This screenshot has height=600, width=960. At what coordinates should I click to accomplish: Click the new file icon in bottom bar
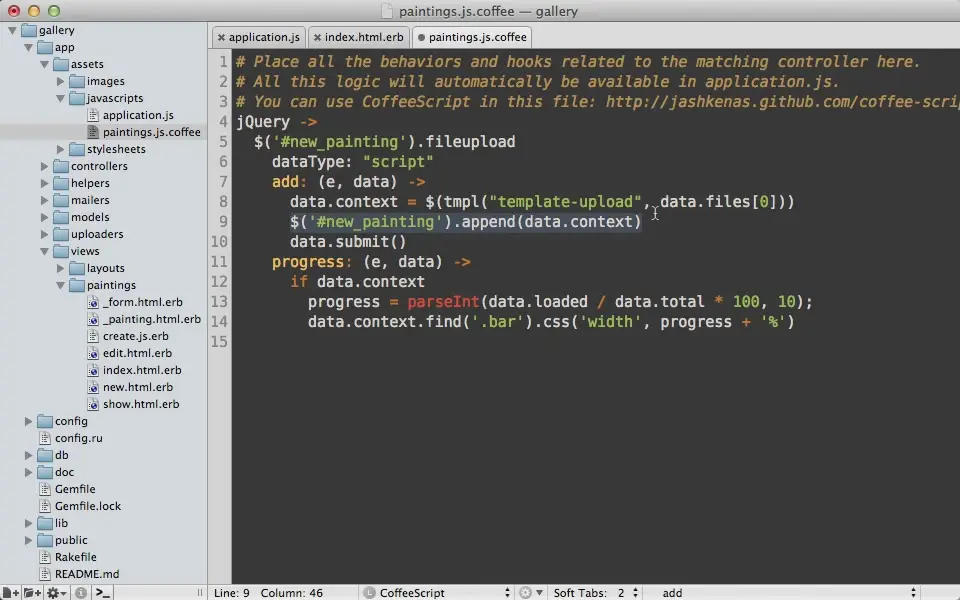[10, 593]
